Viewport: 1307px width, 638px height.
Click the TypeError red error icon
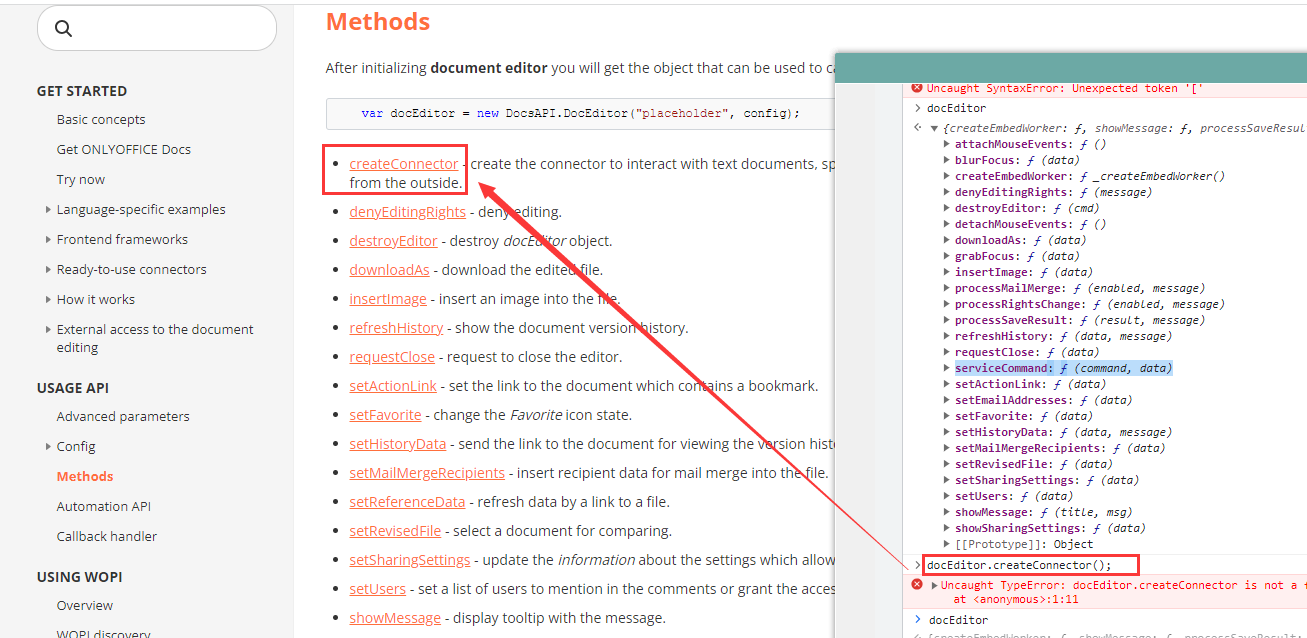[x=916, y=584]
